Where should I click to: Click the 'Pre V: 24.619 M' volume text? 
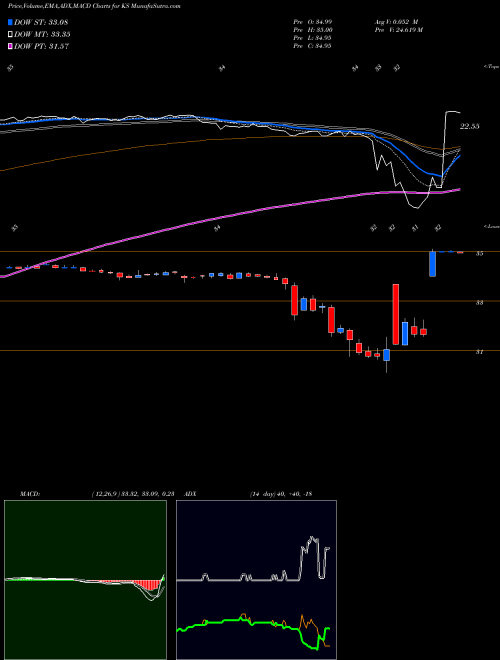pos(399,30)
